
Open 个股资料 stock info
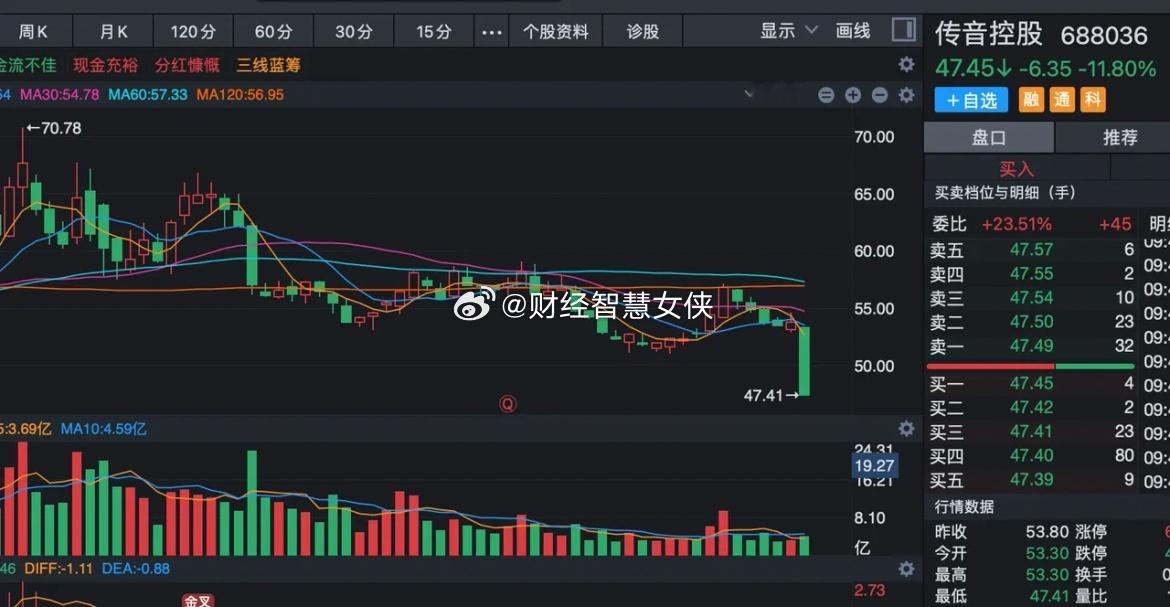pos(556,32)
